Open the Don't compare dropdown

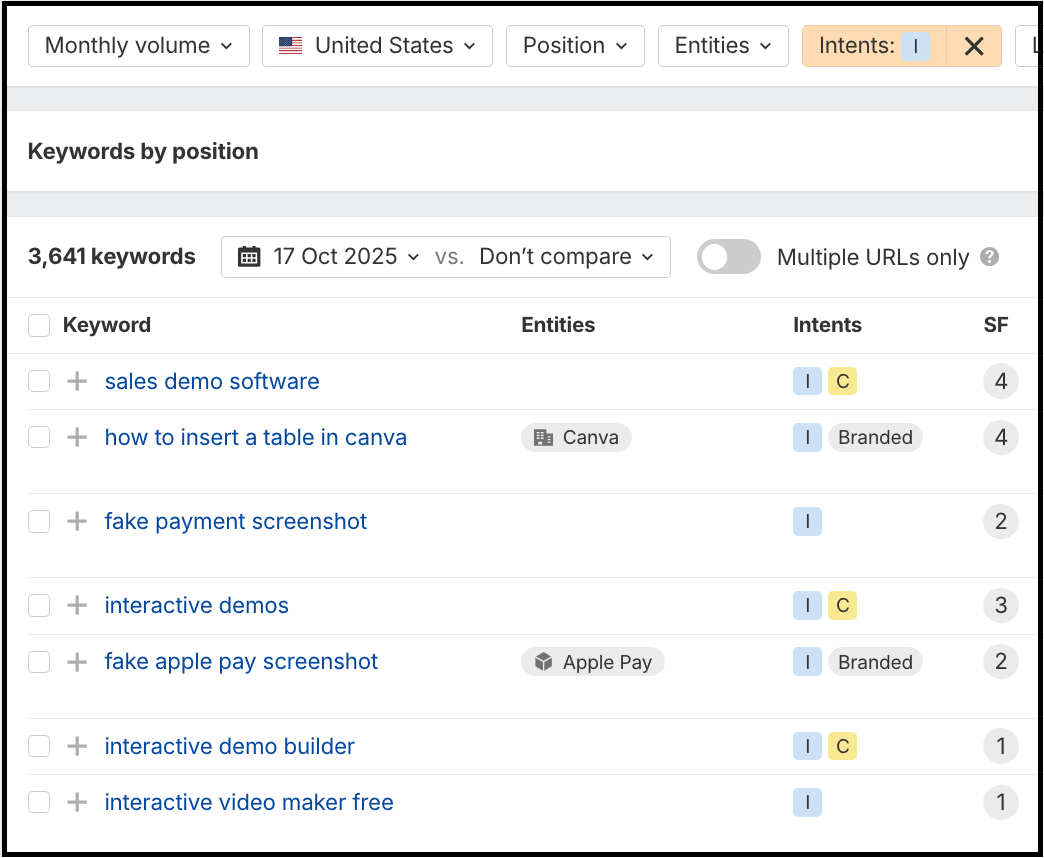point(567,257)
